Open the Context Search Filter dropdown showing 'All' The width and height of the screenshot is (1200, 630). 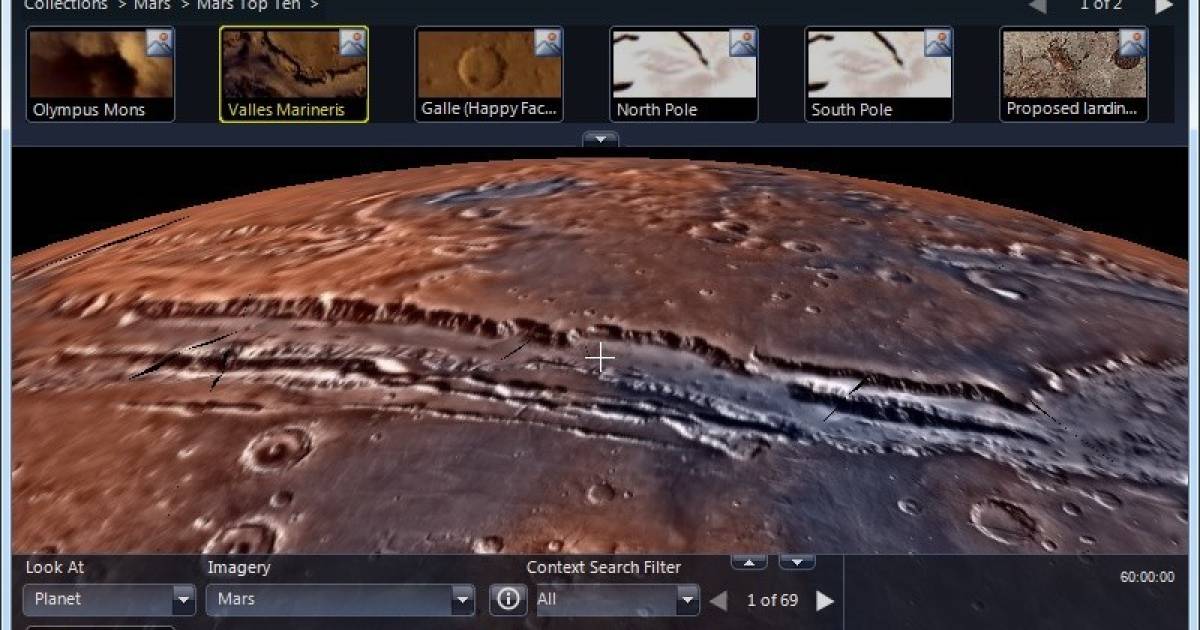tap(686, 600)
